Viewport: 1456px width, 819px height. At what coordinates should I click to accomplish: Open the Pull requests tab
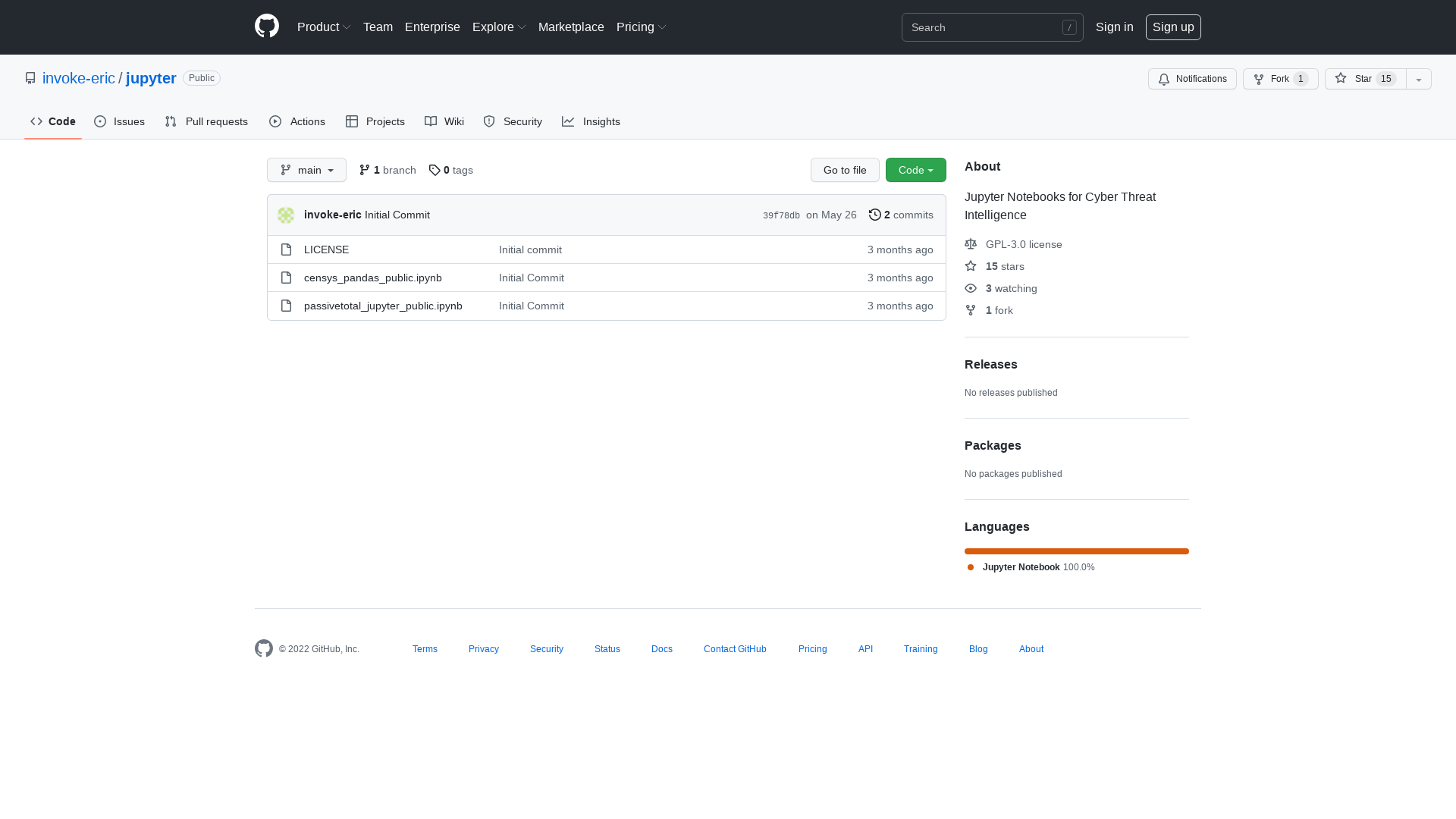click(206, 121)
